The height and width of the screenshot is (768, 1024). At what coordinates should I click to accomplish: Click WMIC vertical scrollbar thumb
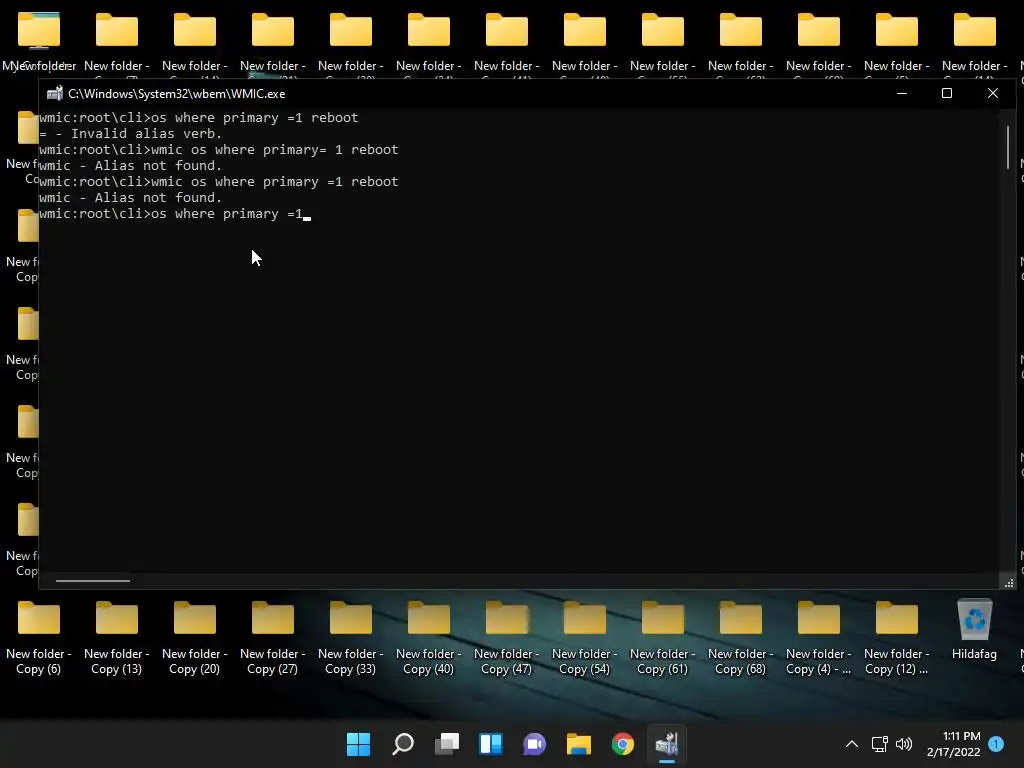point(1008,147)
